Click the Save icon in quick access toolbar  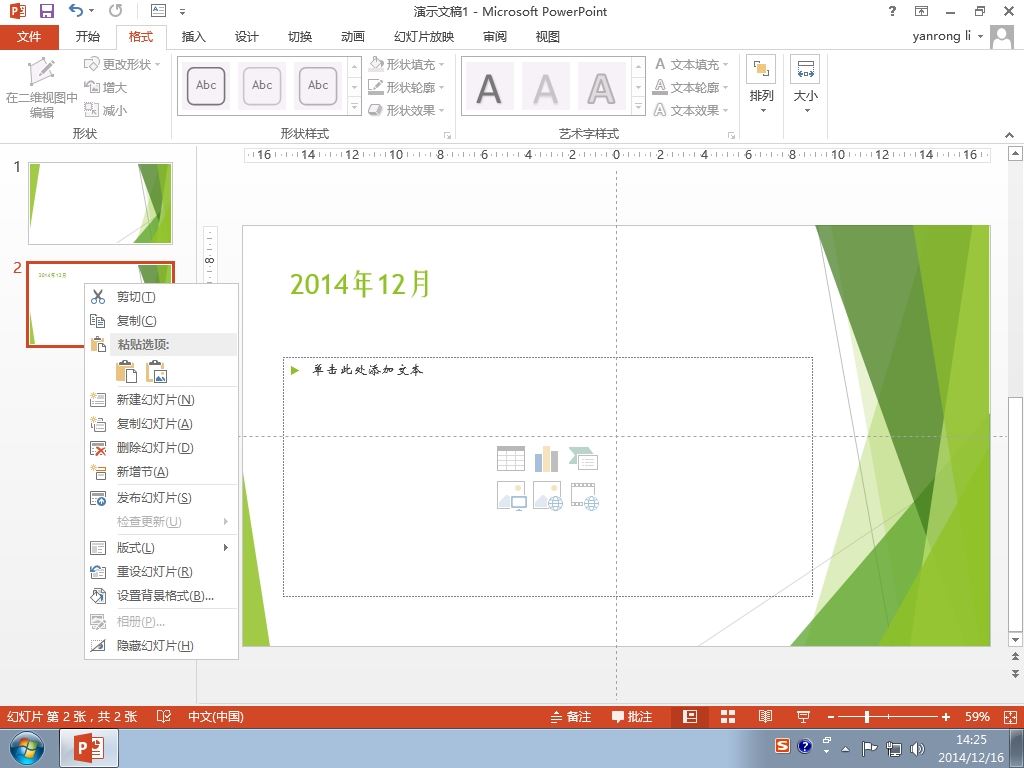47,11
